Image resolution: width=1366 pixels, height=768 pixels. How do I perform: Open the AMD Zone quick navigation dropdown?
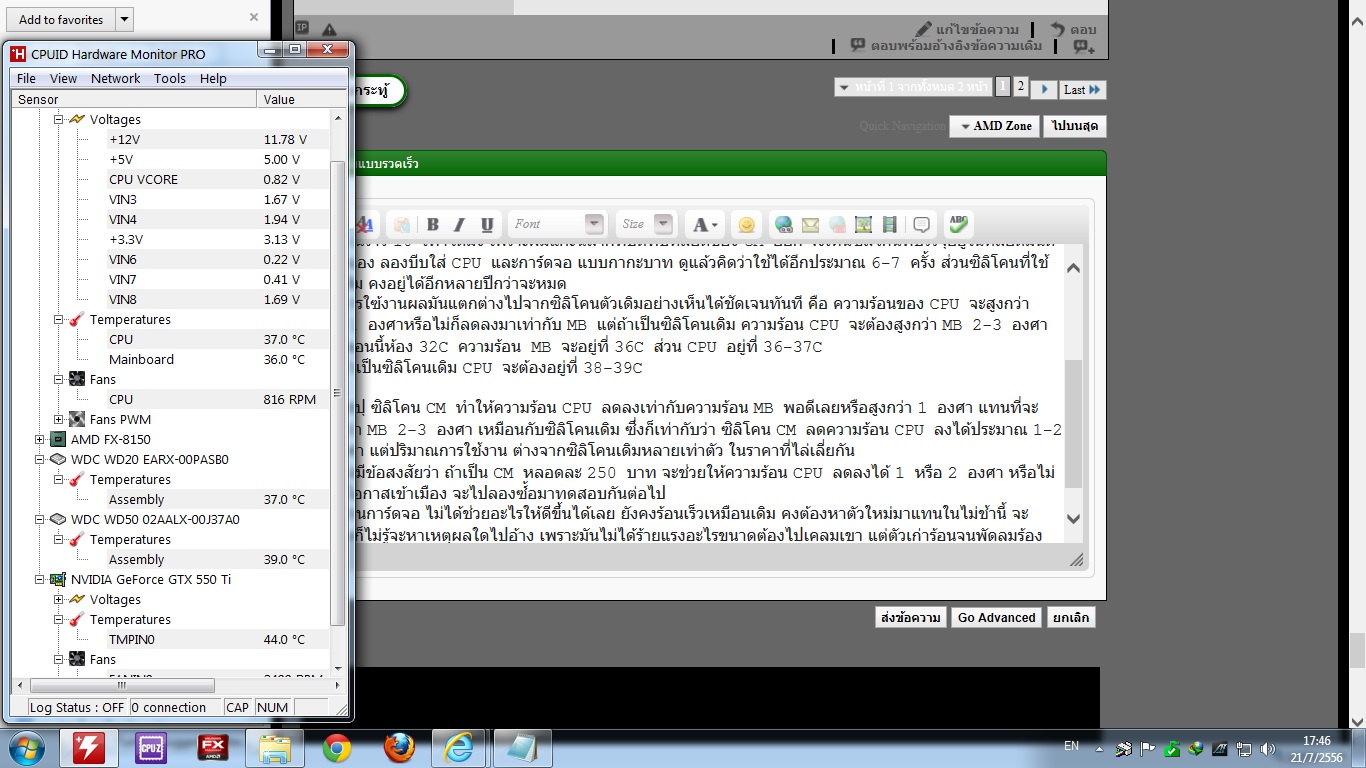click(994, 126)
